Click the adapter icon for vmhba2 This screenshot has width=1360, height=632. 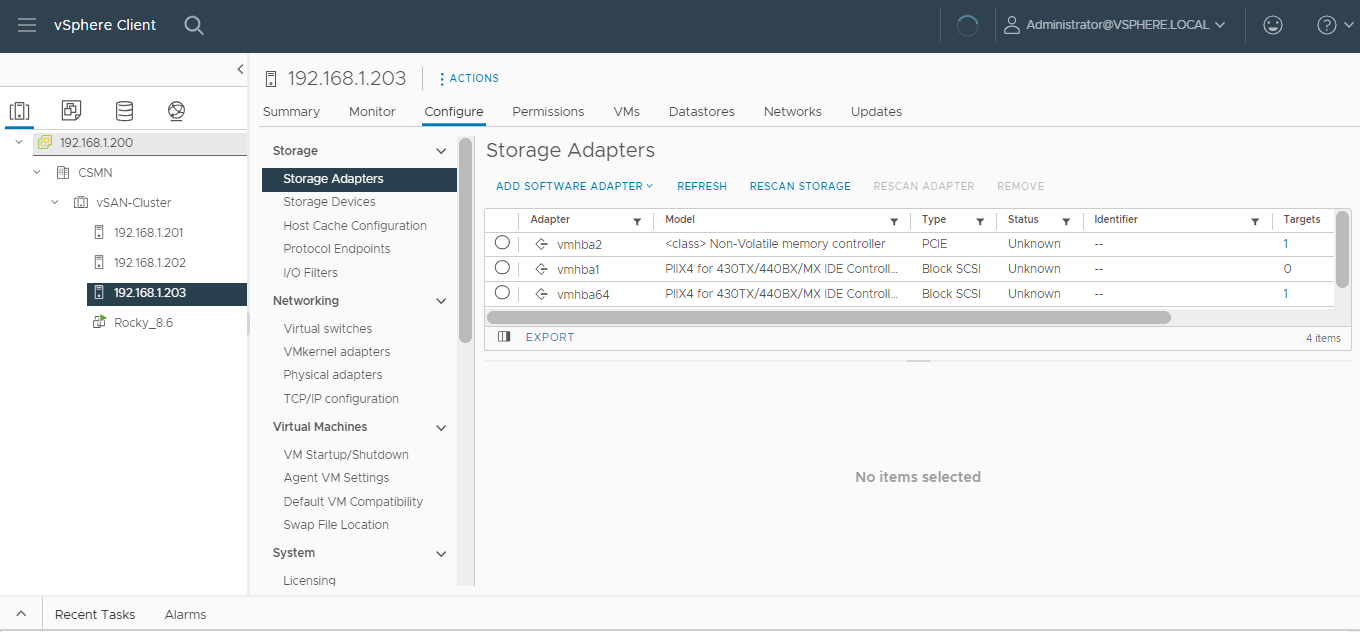pos(541,244)
